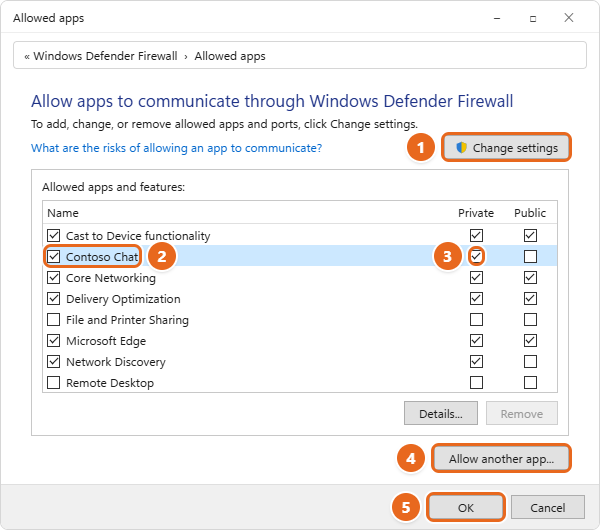Close the Allowed apps window
The width and height of the screenshot is (600, 530).
tap(569, 18)
